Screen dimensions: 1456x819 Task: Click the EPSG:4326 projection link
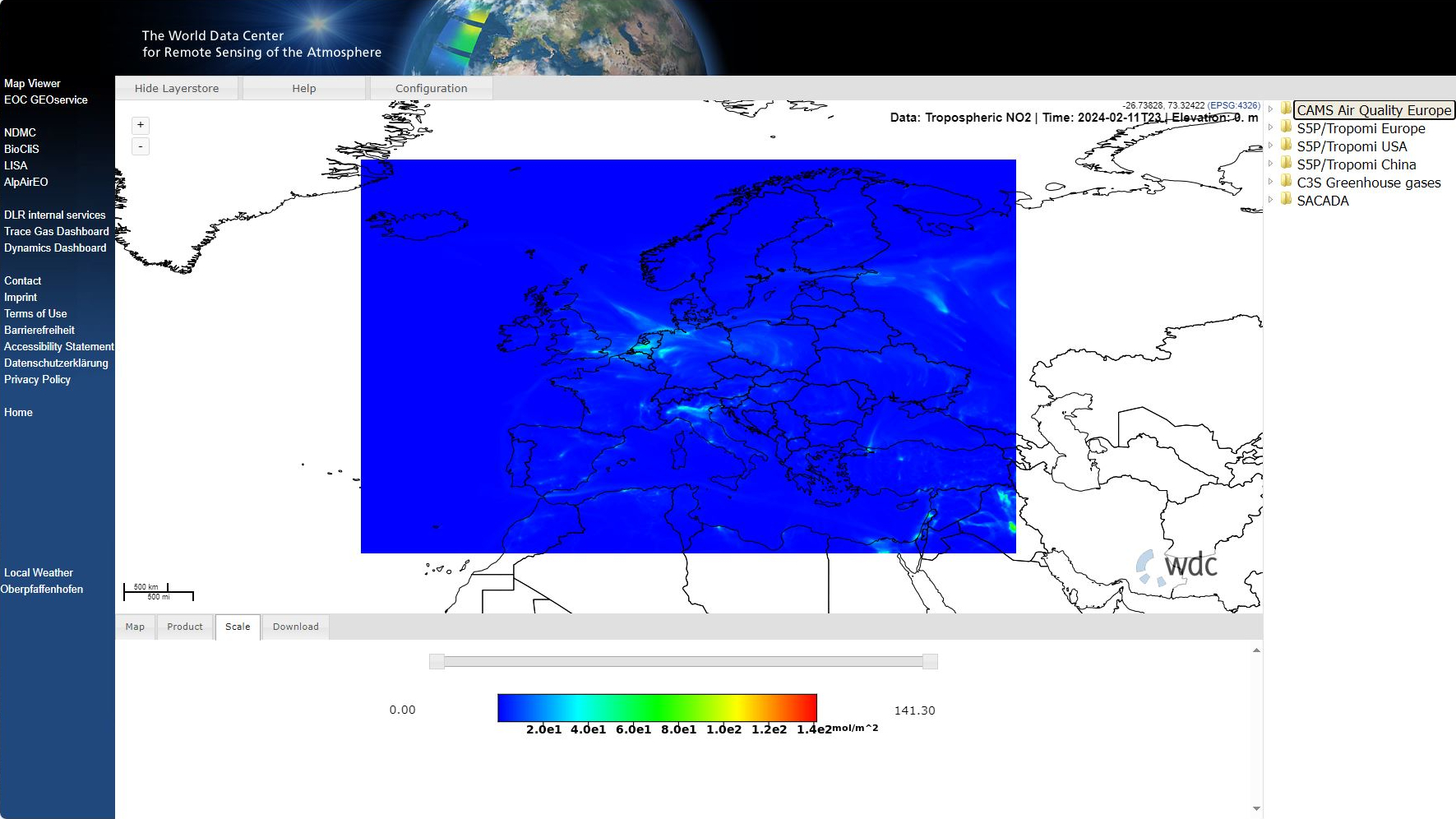pyautogui.click(x=1233, y=105)
